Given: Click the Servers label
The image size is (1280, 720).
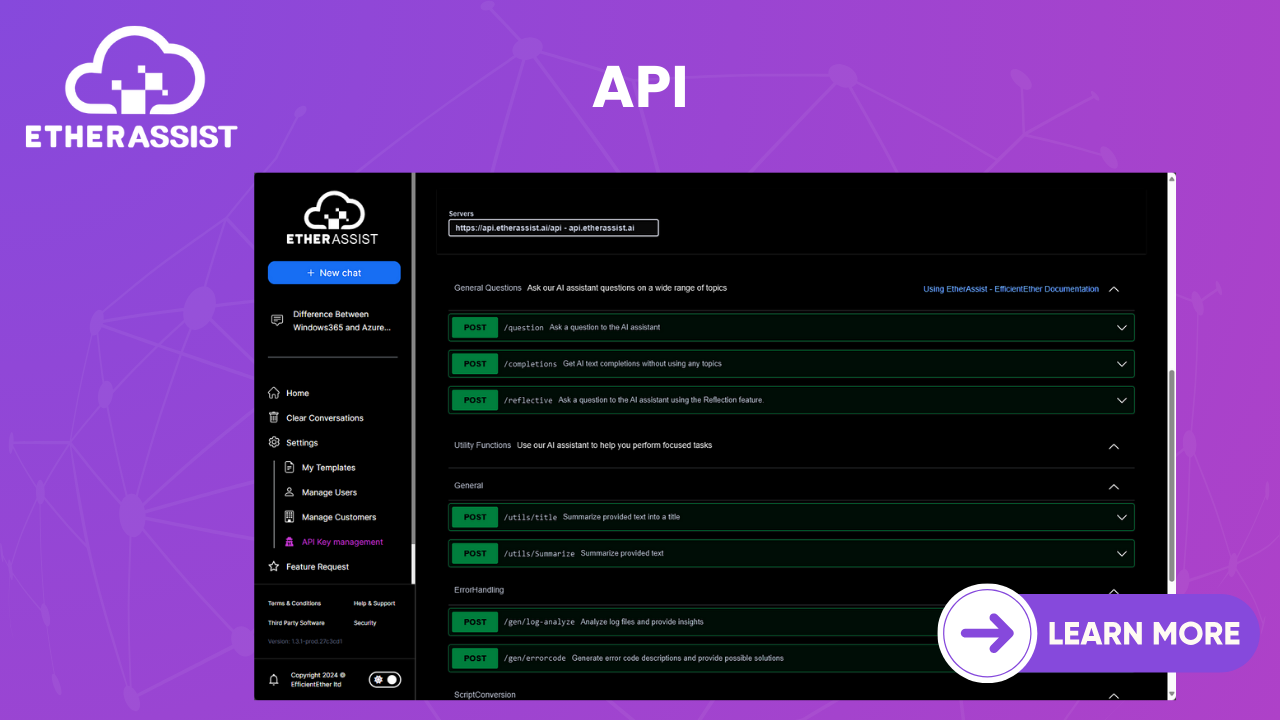Looking at the screenshot, I should (x=461, y=213).
